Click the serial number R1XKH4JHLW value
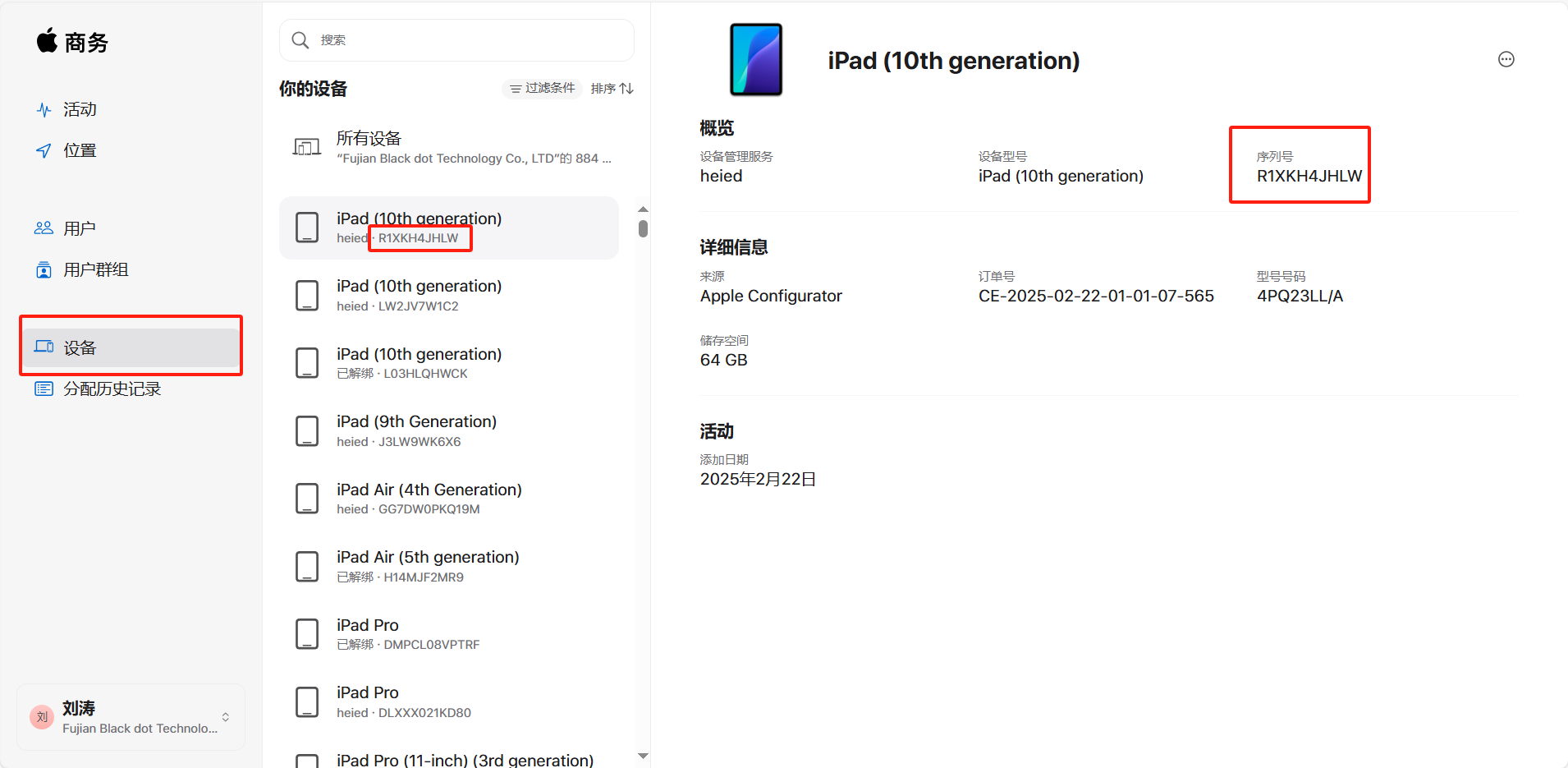Screen dimensions: 1568x768 point(1309,176)
